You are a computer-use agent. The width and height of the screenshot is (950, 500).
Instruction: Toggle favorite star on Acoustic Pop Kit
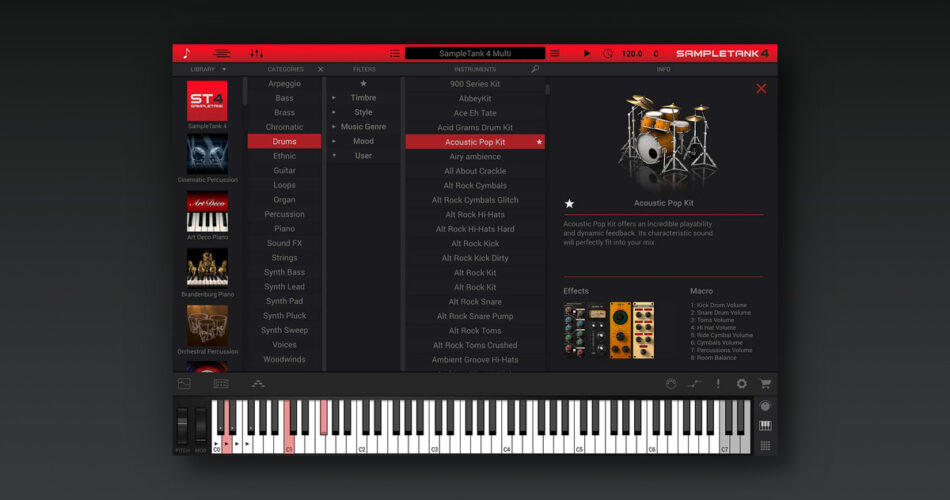(x=539, y=142)
